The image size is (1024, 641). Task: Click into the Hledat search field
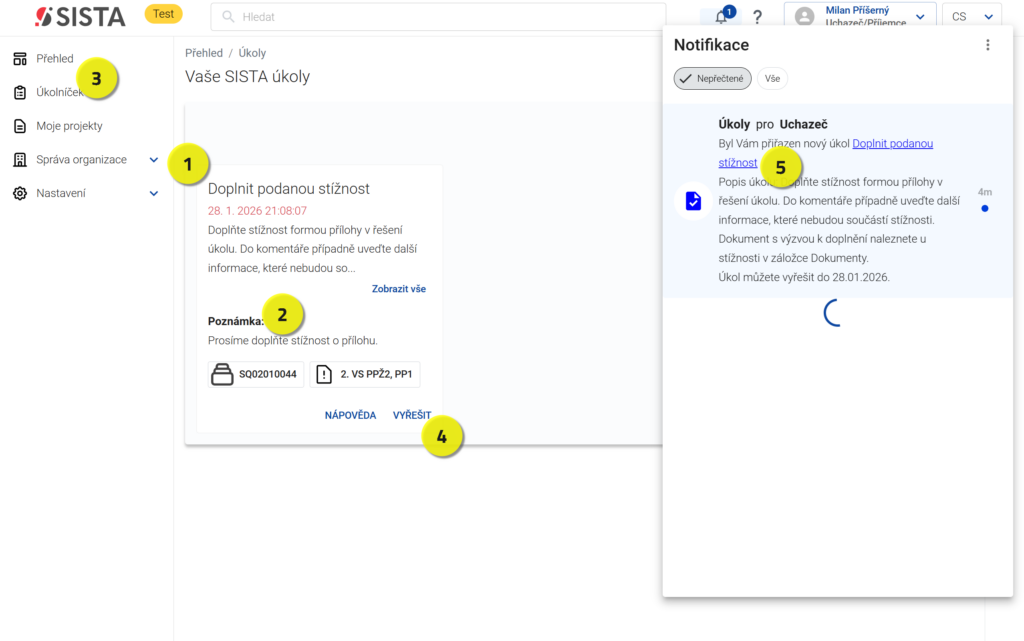pos(440,17)
